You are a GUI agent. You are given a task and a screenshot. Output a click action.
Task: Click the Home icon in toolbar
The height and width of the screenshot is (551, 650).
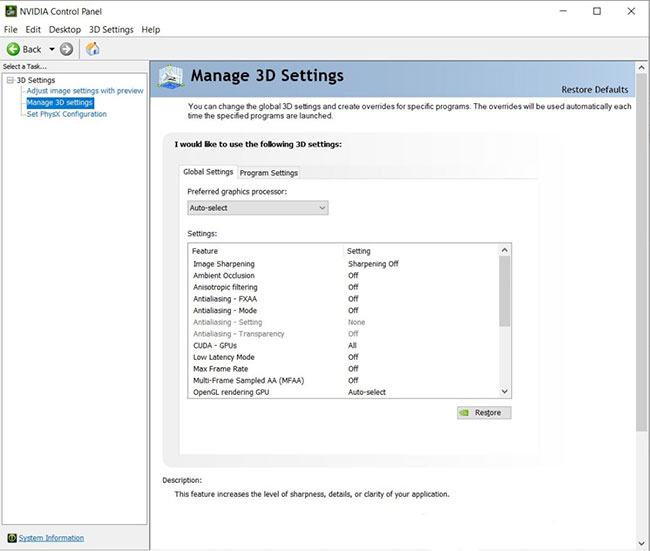93,49
